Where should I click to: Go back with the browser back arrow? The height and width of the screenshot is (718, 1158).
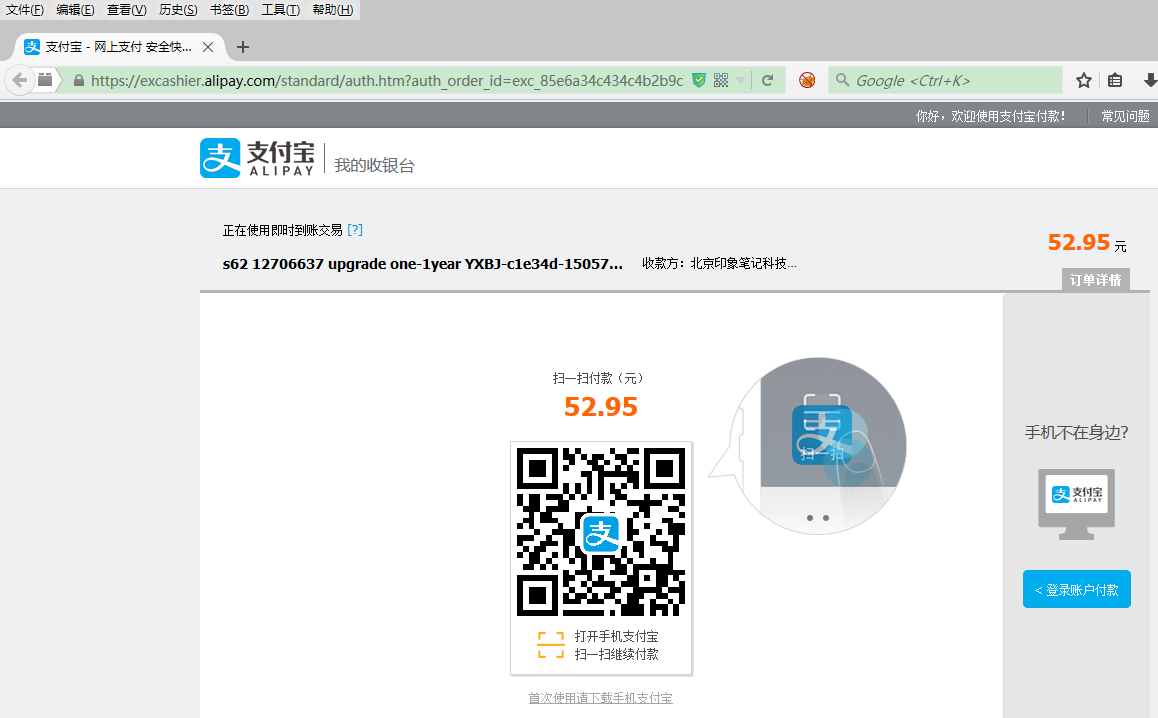click(20, 81)
